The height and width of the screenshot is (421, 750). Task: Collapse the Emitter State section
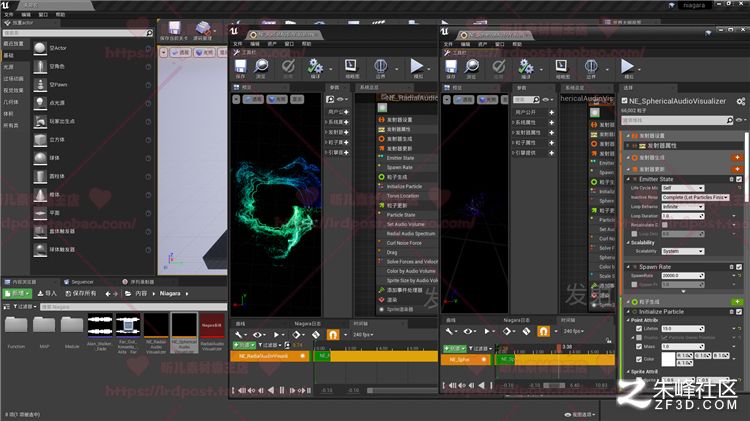[x=629, y=179]
